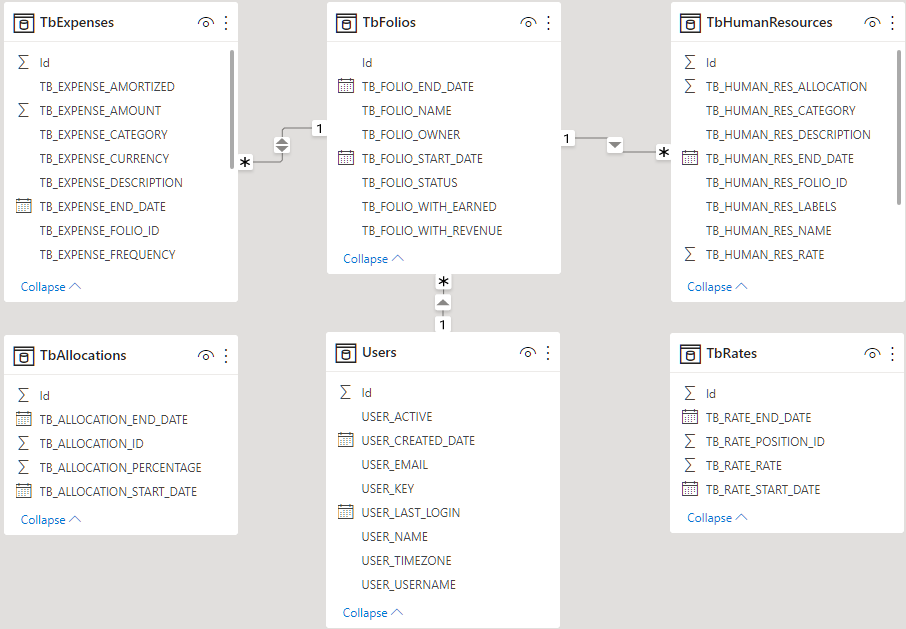Click the TbExpenses table icon
The image size is (906, 629).
coord(25,22)
